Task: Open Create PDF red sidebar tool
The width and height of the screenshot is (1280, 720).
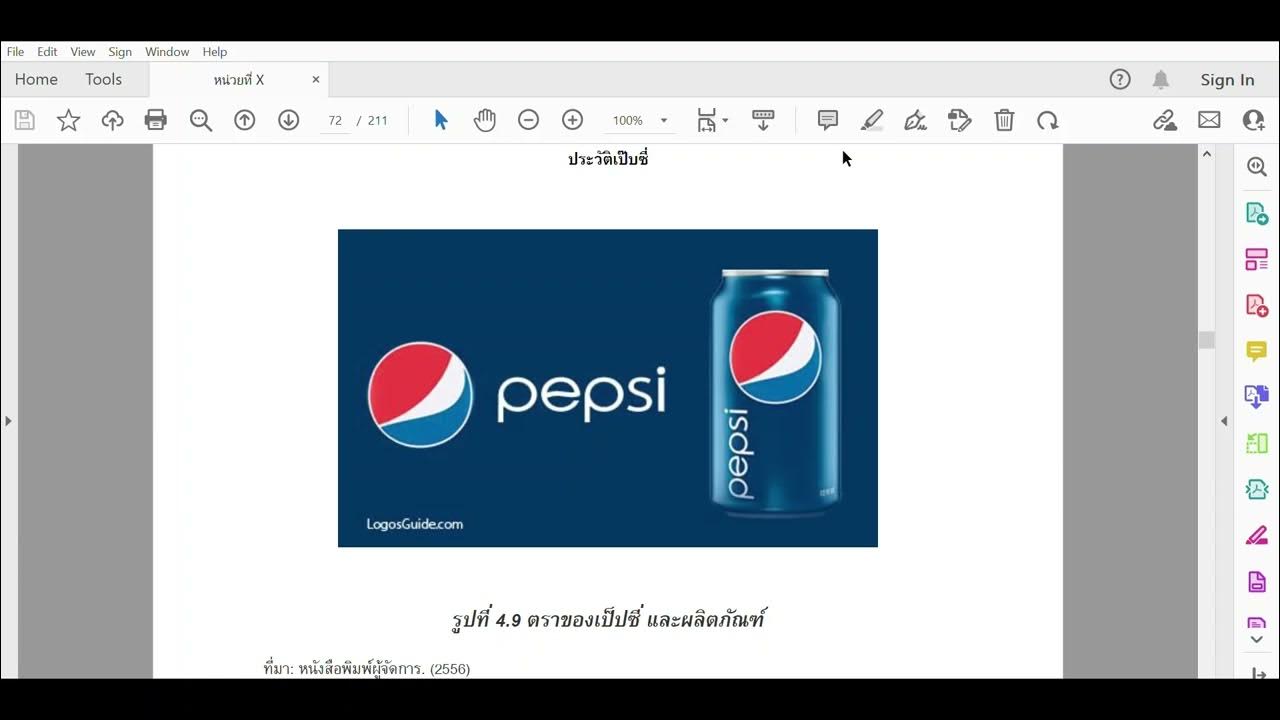Action: pyautogui.click(x=1257, y=306)
